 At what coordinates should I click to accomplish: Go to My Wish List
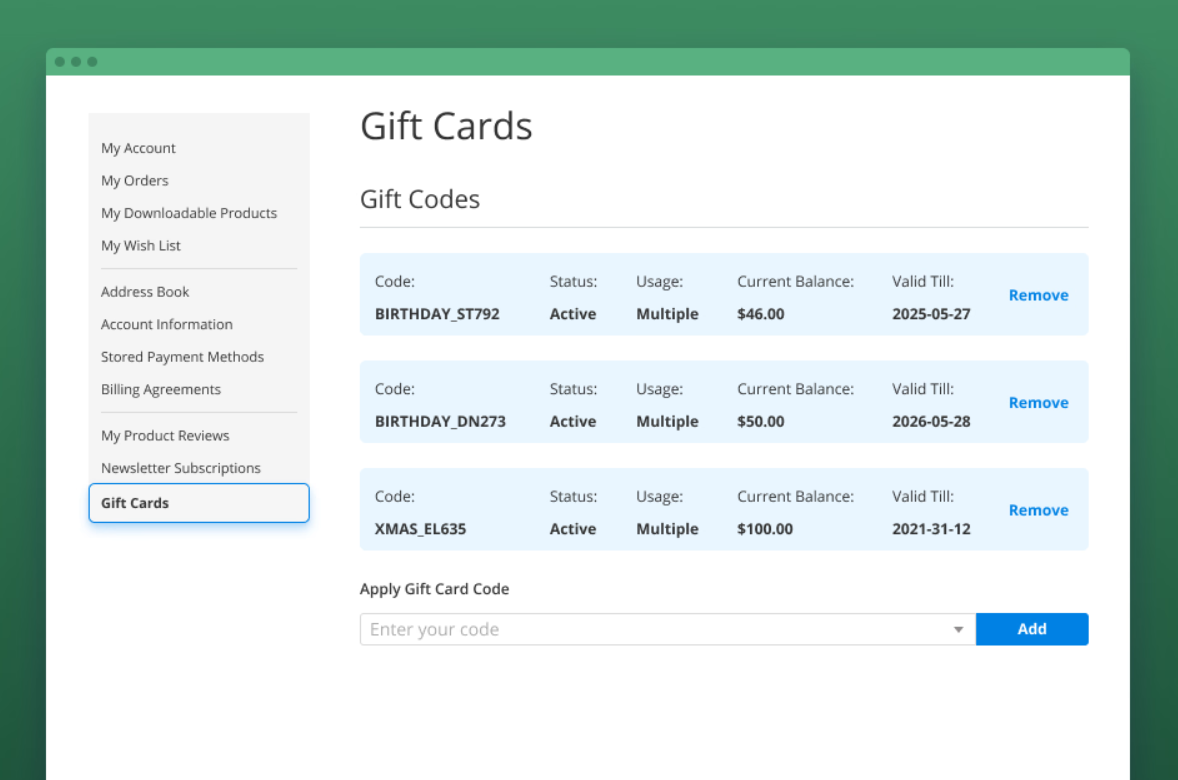(140, 245)
